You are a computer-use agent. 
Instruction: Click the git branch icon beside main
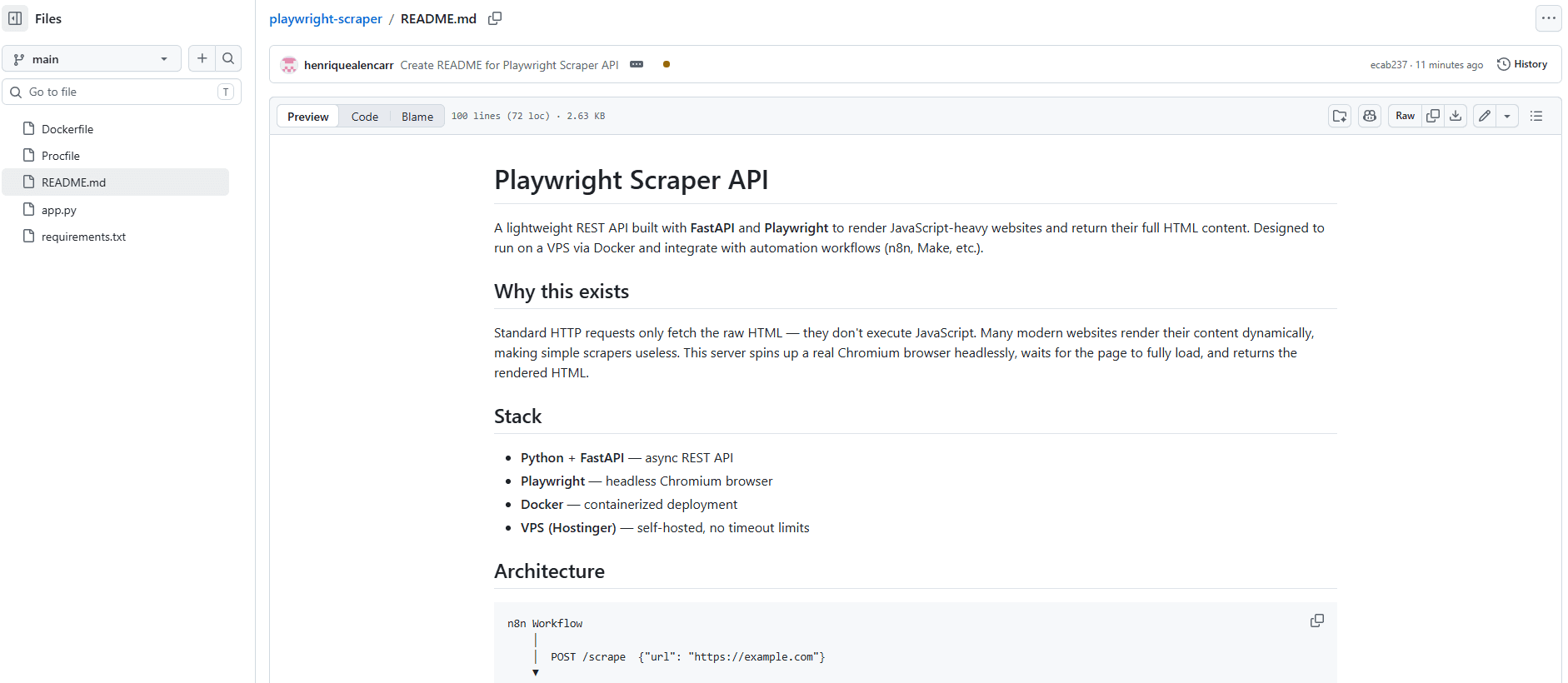[19, 59]
